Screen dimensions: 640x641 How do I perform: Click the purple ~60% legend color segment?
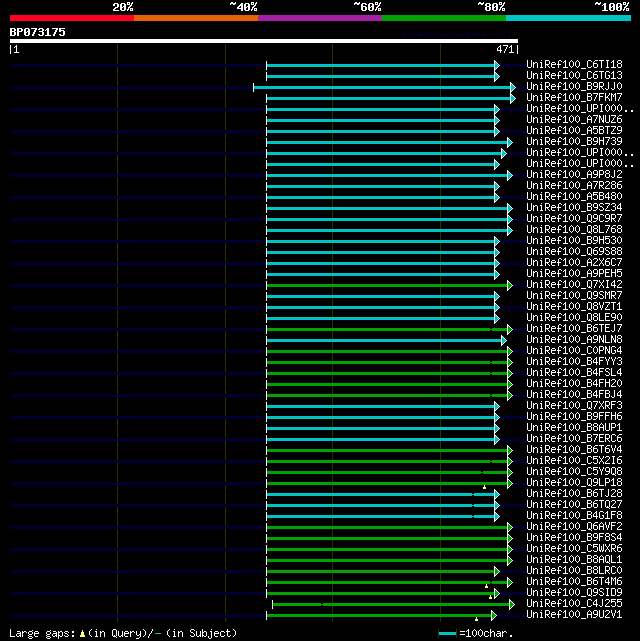tap(320, 18)
